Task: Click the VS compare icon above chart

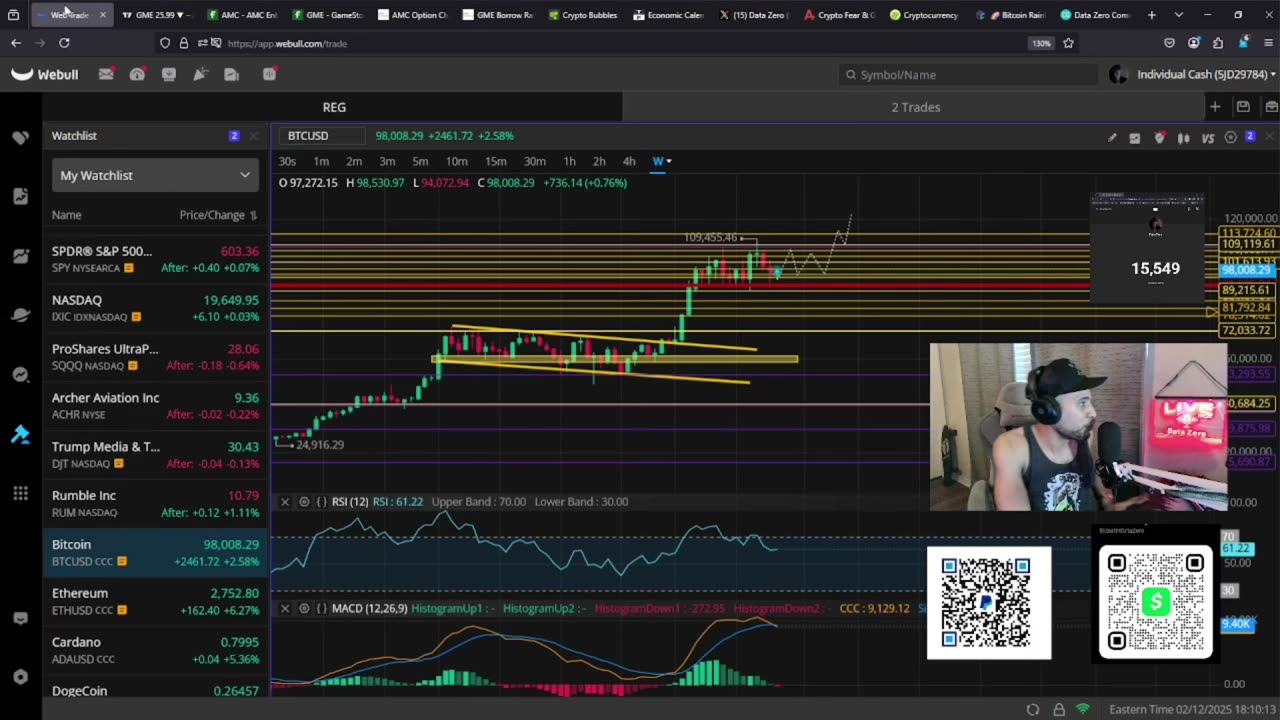Action: tap(1208, 138)
